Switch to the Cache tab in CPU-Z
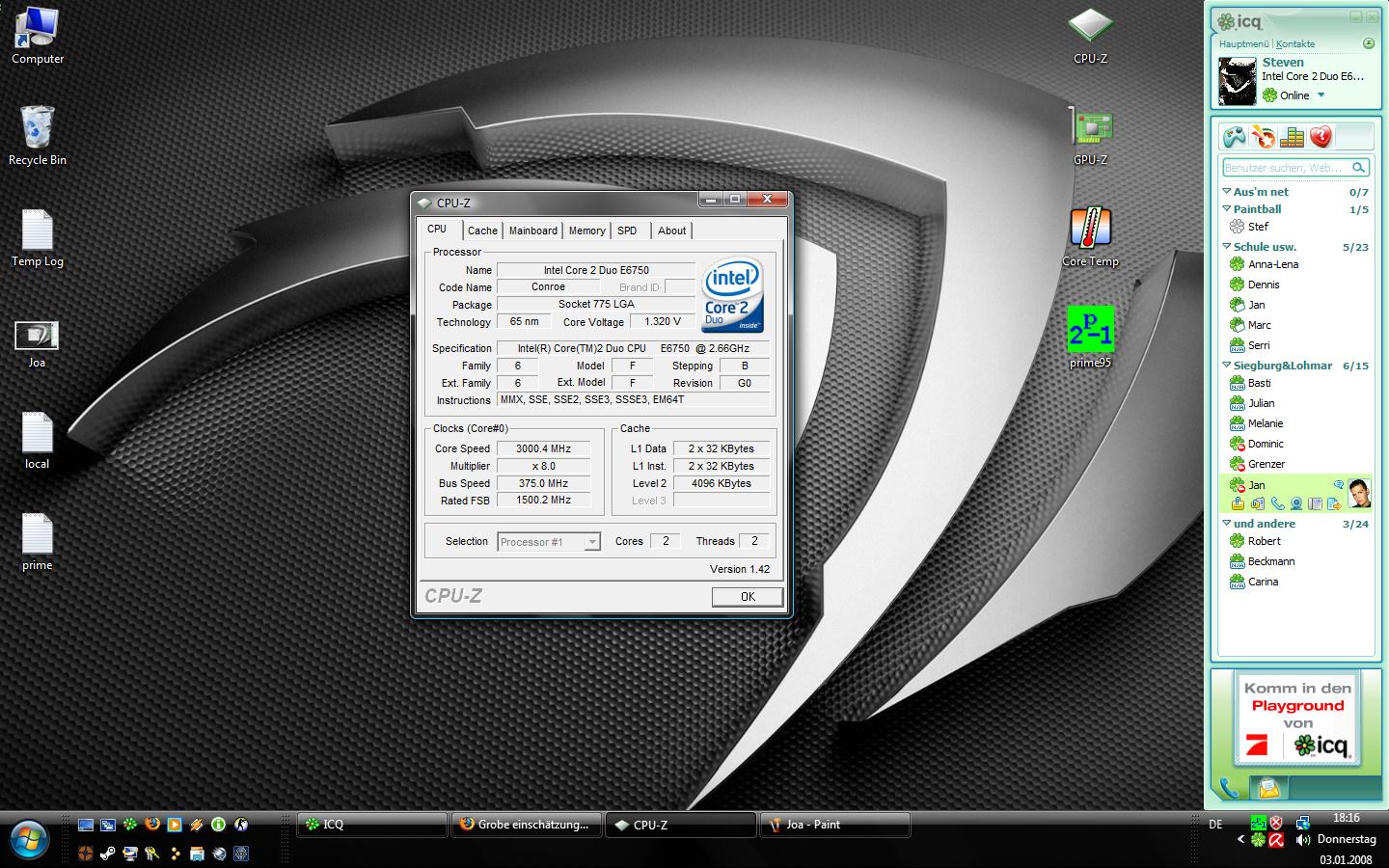Viewport: 1389px width, 868px height. 482,231
